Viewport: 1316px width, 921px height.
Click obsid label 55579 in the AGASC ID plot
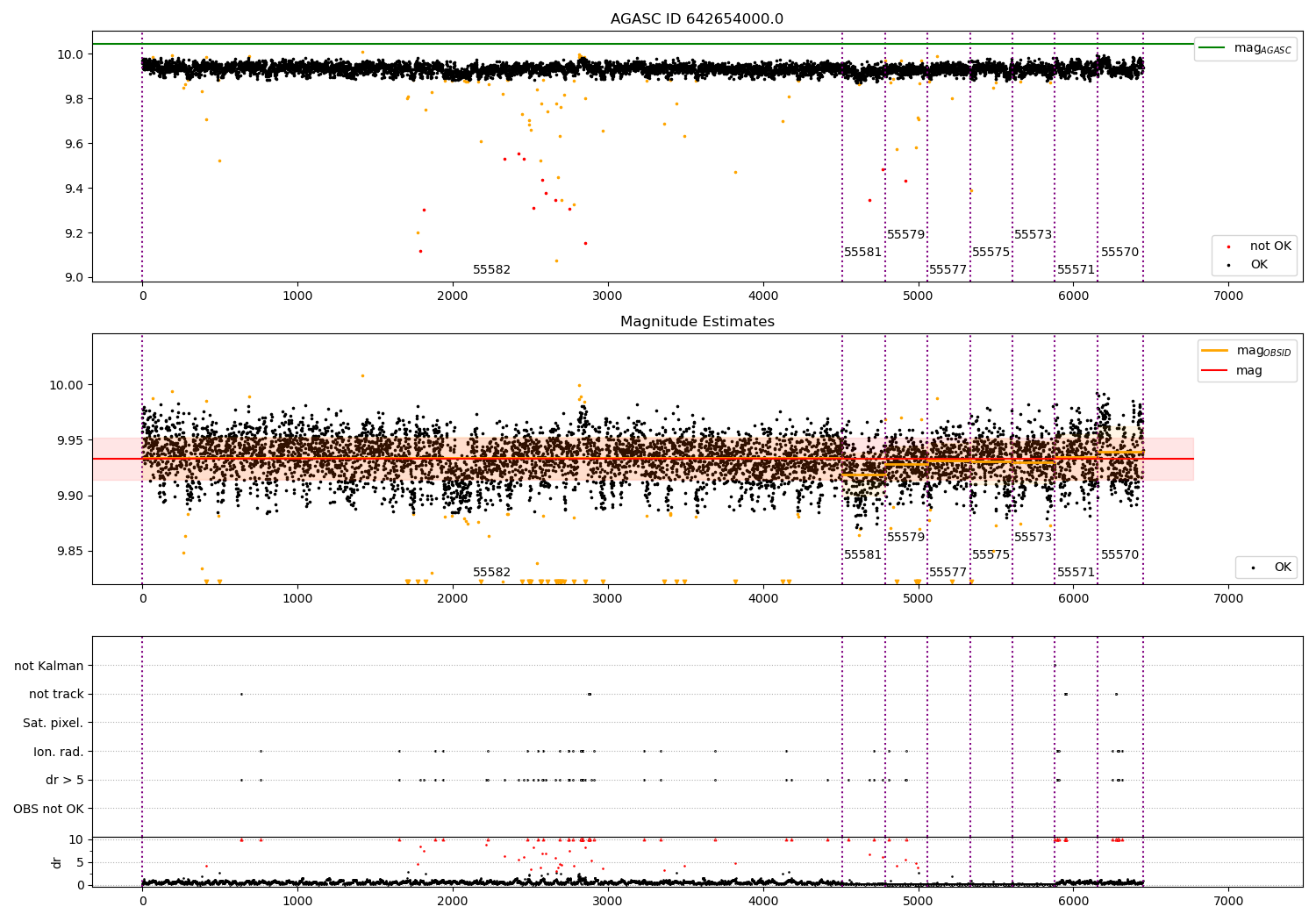coord(905,235)
